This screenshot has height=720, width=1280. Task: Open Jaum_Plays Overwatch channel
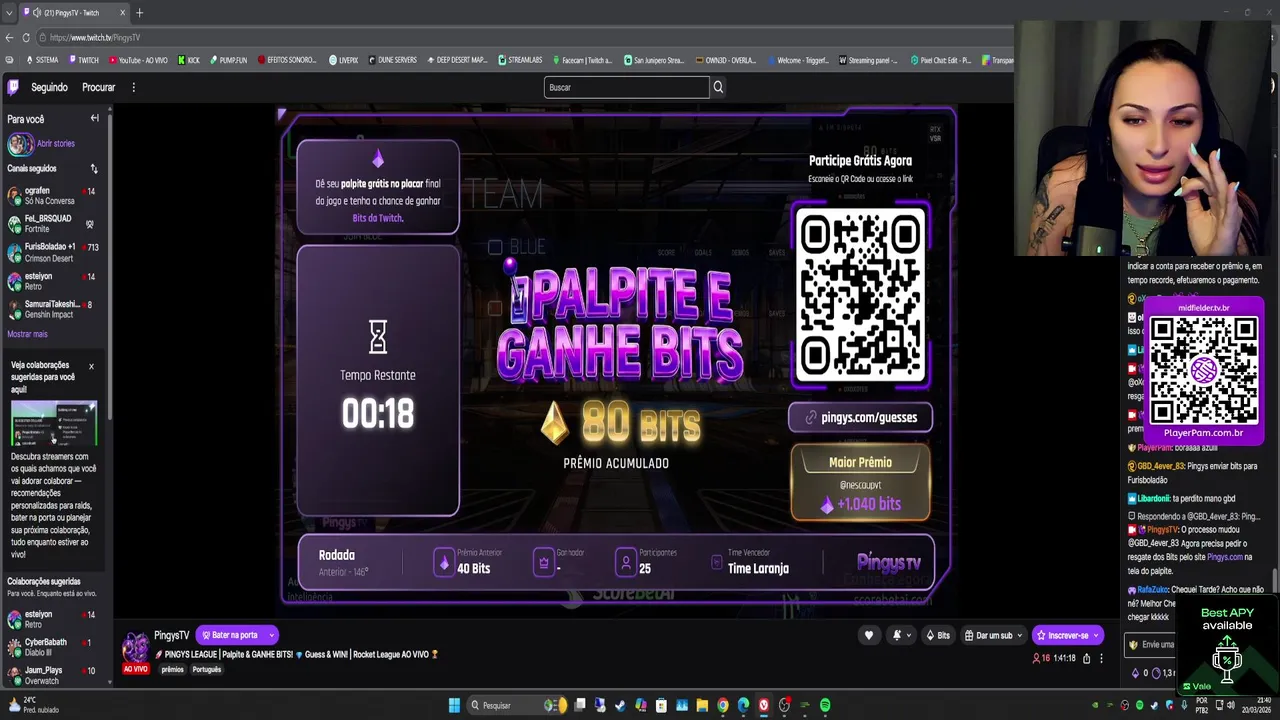[x=53, y=675]
